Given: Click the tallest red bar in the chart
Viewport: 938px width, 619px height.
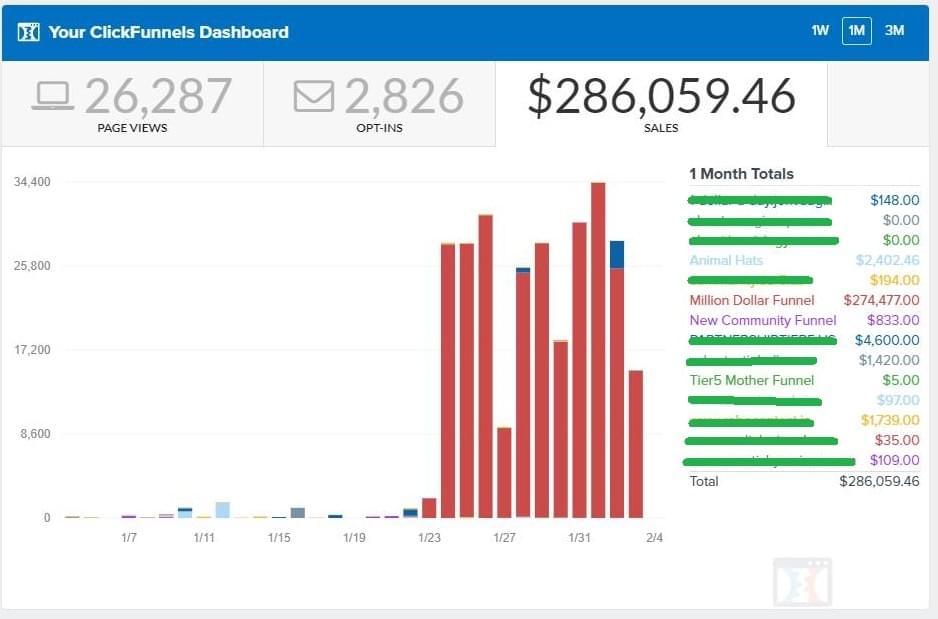Looking at the screenshot, I should coord(598,350).
